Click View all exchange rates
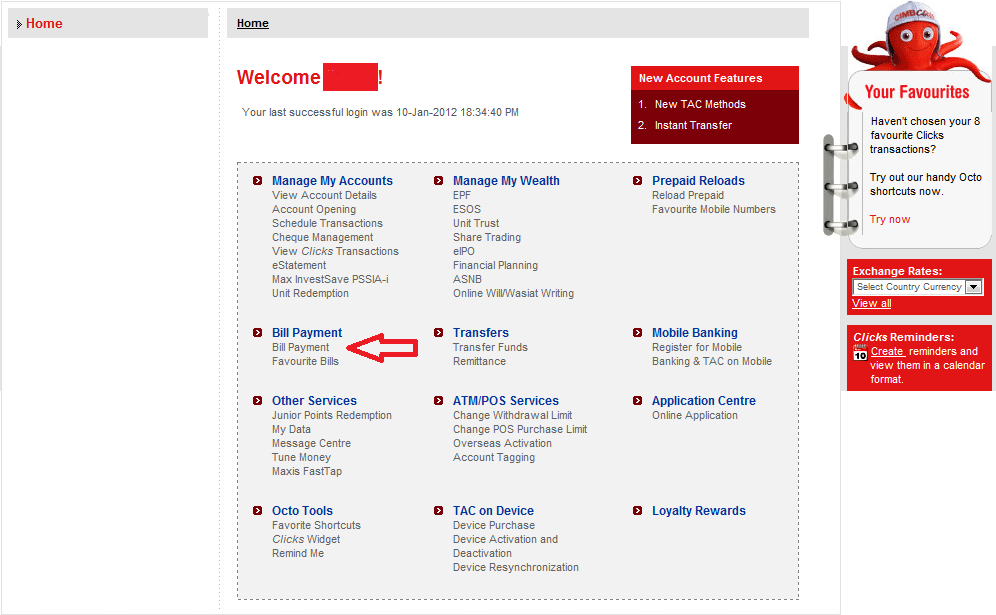The image size is (996, 615). 872,303
